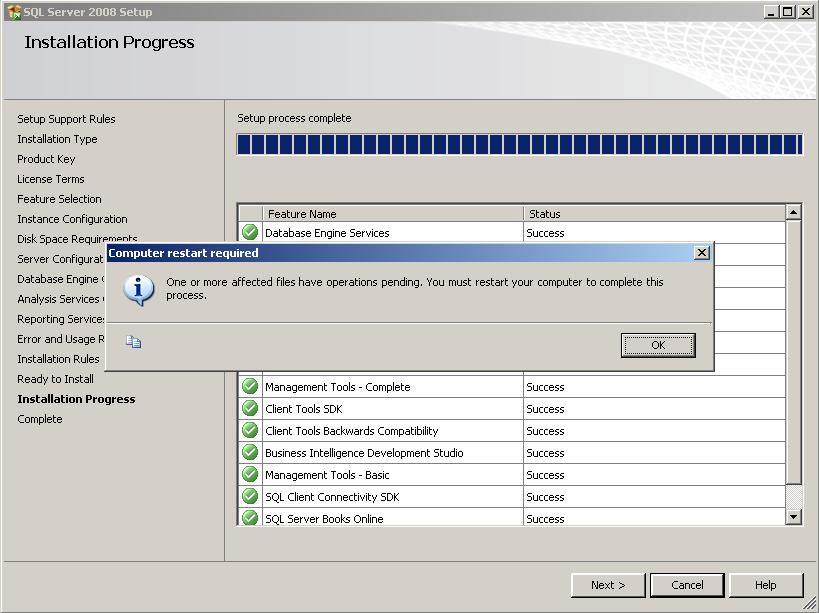
Task: Click Success status for SQL Server Books Online
Action: pyautogui.click(x=545, y=518)
